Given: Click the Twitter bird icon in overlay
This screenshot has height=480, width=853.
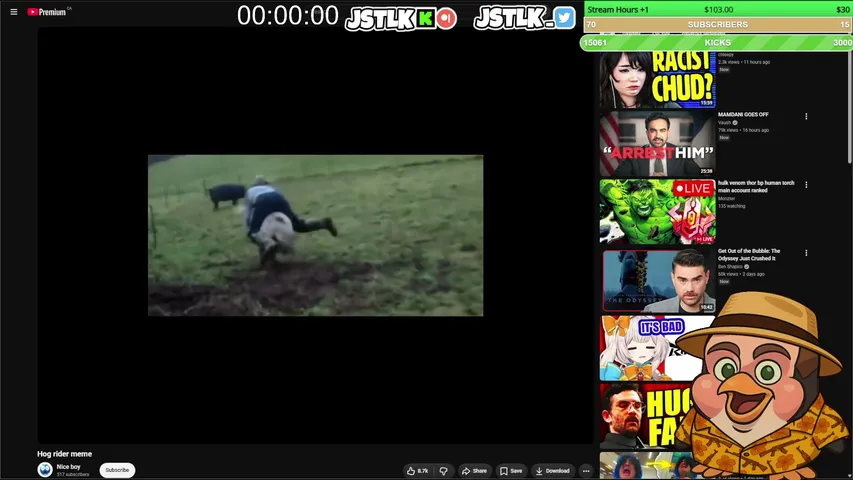Looking at the screenshot, I should (564, 17).
